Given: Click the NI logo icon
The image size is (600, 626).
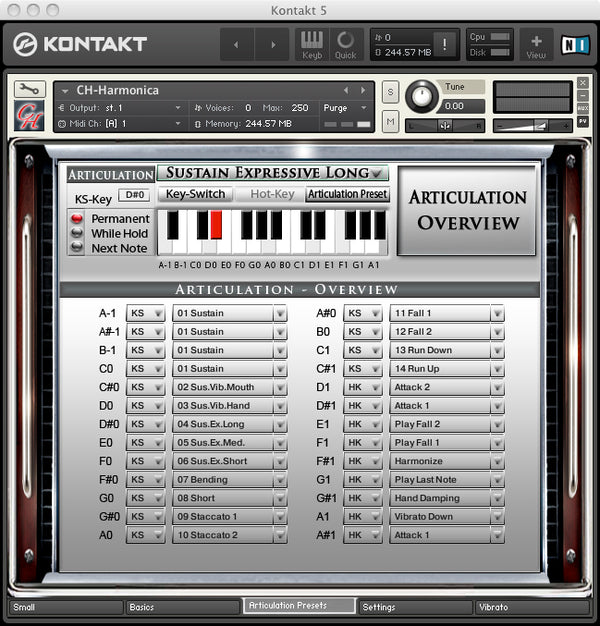Looking at the screenshot, I should (x=576, y=44).
